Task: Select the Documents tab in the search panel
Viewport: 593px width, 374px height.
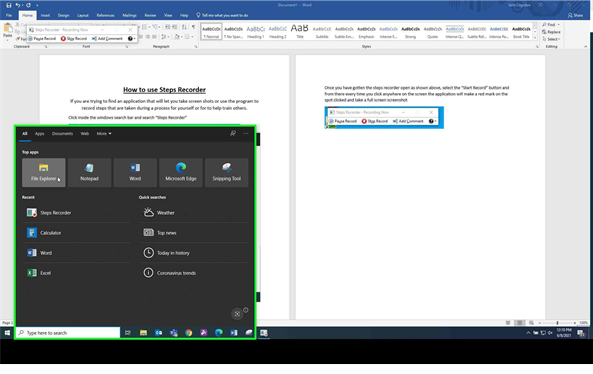Action: tap(62, 133)
